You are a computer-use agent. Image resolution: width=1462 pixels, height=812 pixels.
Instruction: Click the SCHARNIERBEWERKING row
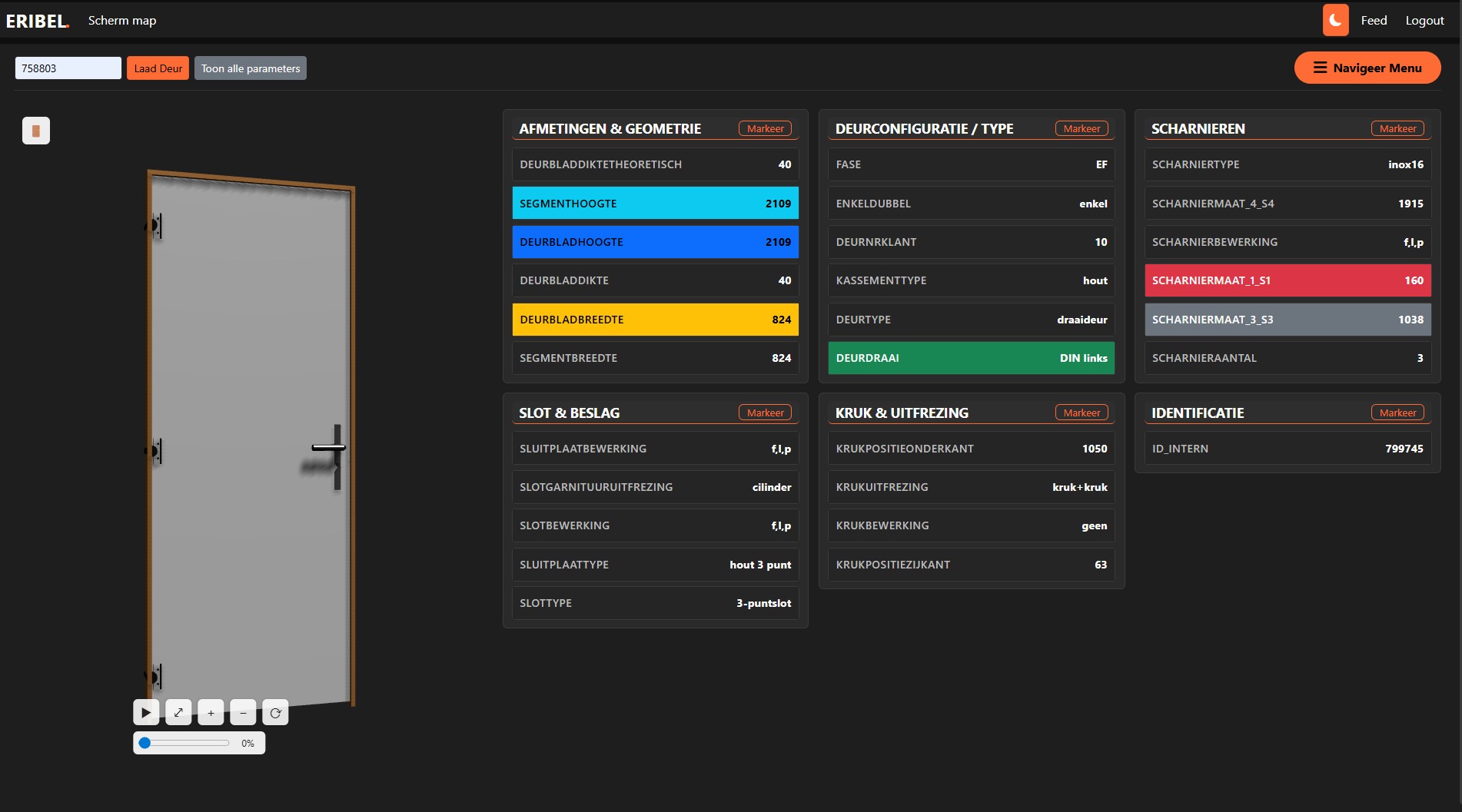1288,242
